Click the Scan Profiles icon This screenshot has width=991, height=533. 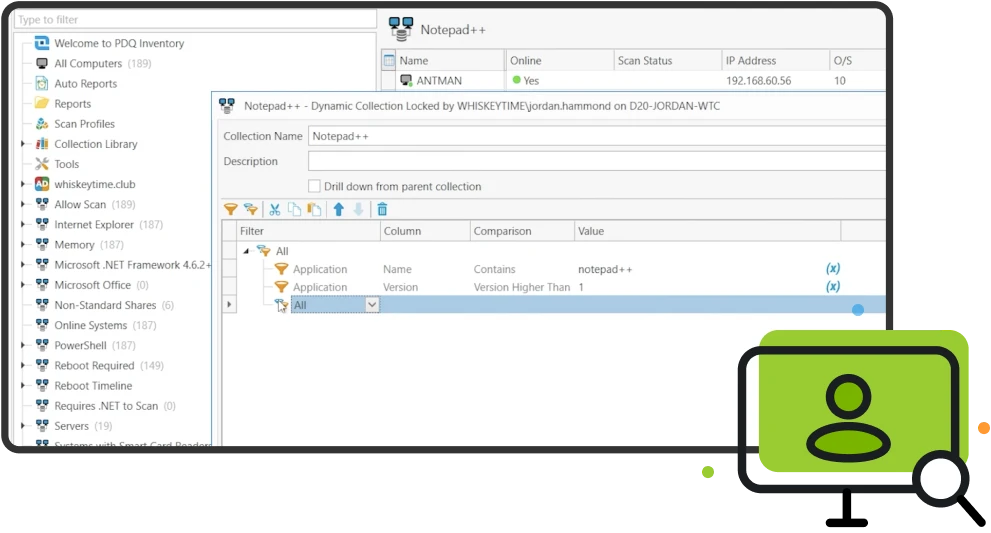pos(42,123)
